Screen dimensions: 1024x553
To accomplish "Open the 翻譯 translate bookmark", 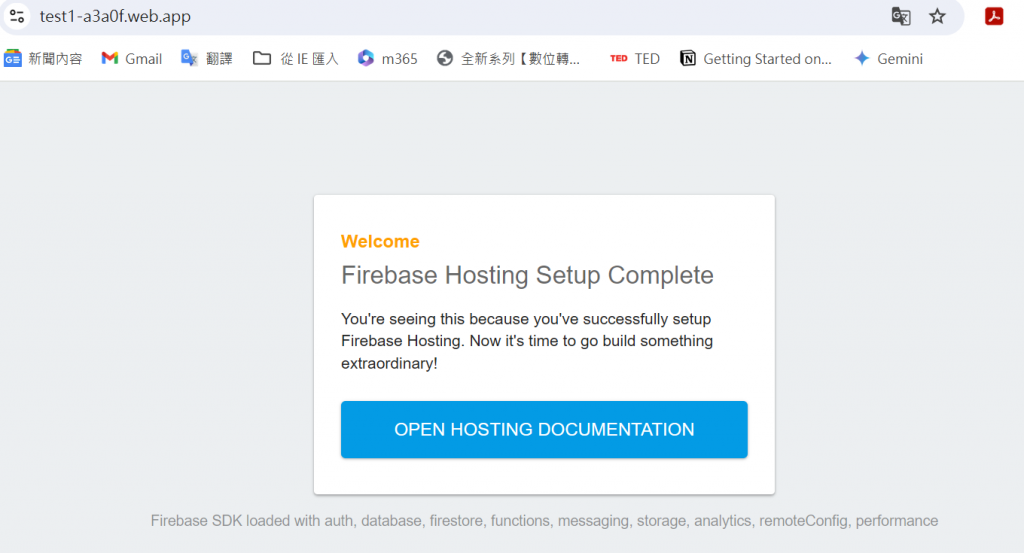I will (206, 59).
